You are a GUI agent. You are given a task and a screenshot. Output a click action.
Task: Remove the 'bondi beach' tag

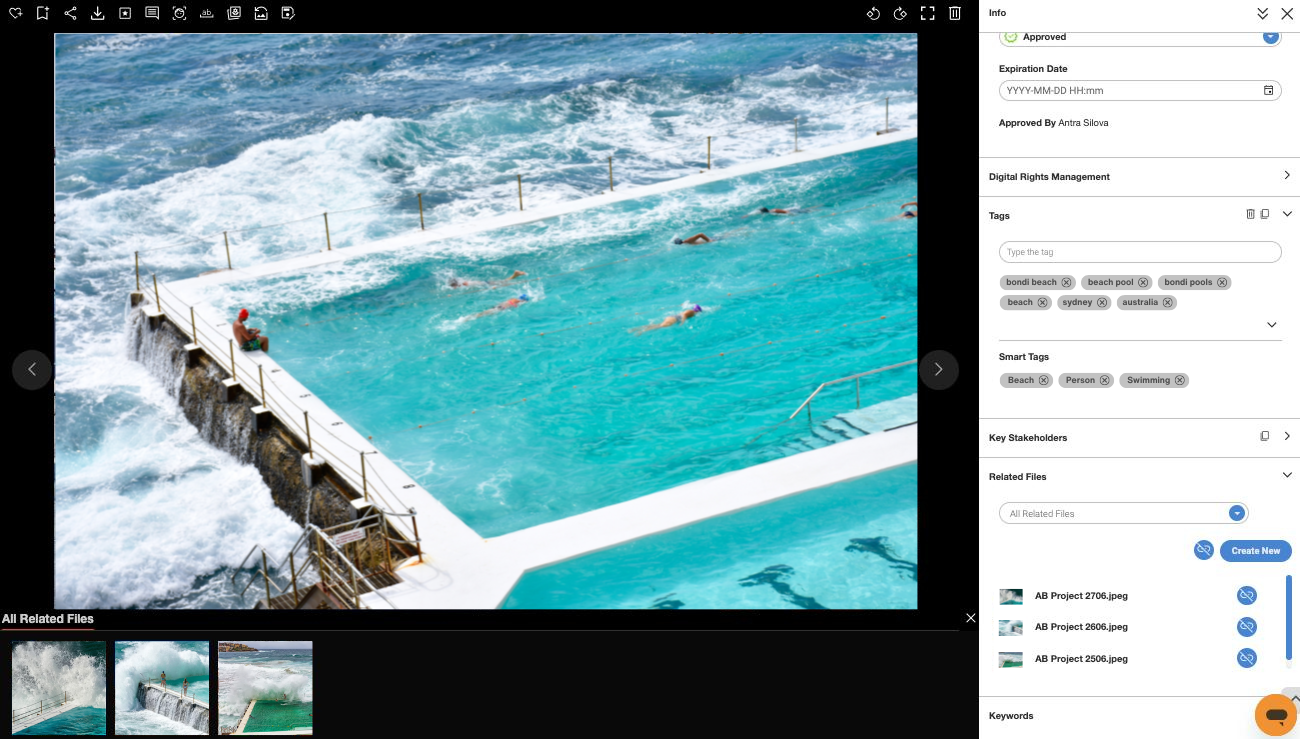coord(1066,282)
